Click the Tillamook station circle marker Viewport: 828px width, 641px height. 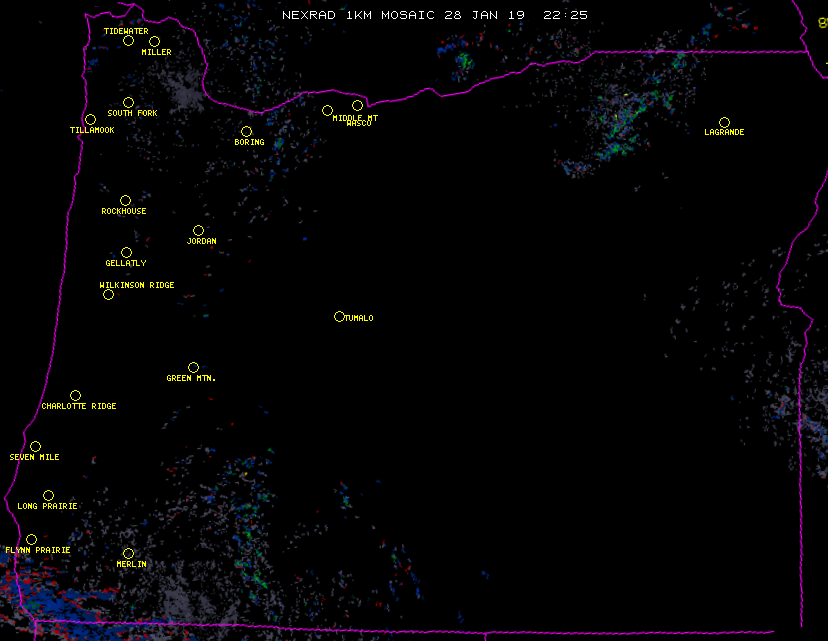click(x=90, y=120)
